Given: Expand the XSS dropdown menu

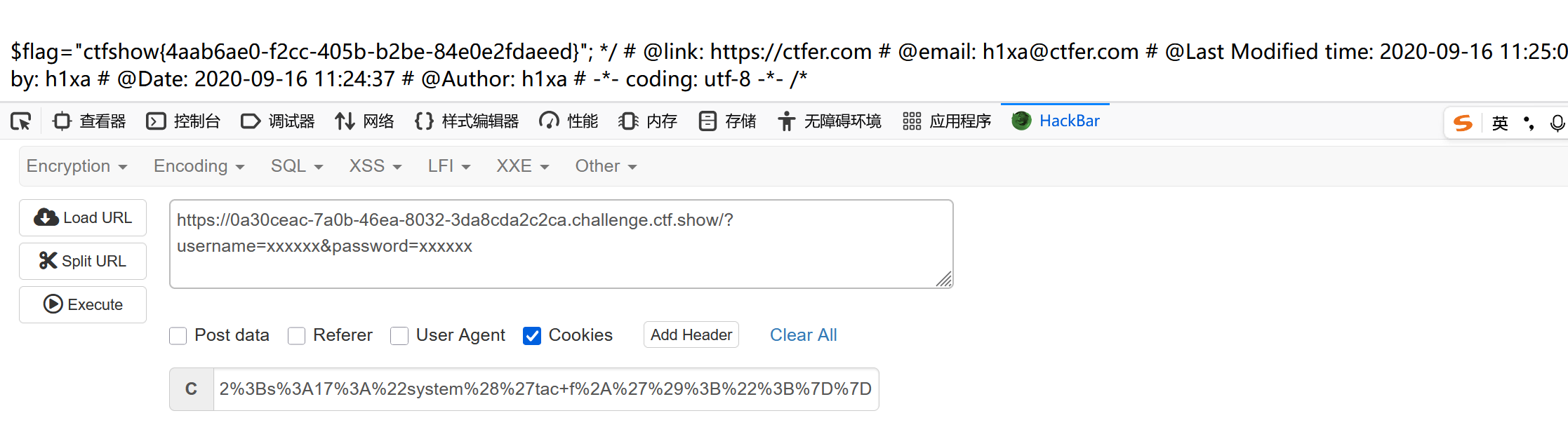Looking at the screenshot, I should tap(374, 166).
